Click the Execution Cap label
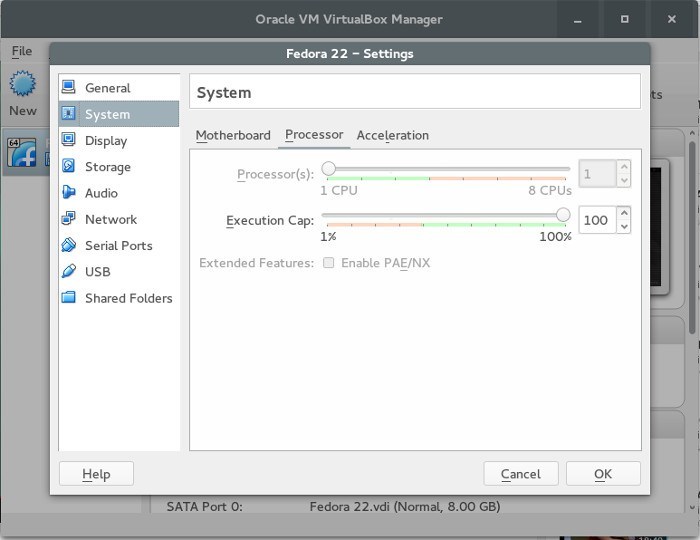 click(x=270, y=221)
